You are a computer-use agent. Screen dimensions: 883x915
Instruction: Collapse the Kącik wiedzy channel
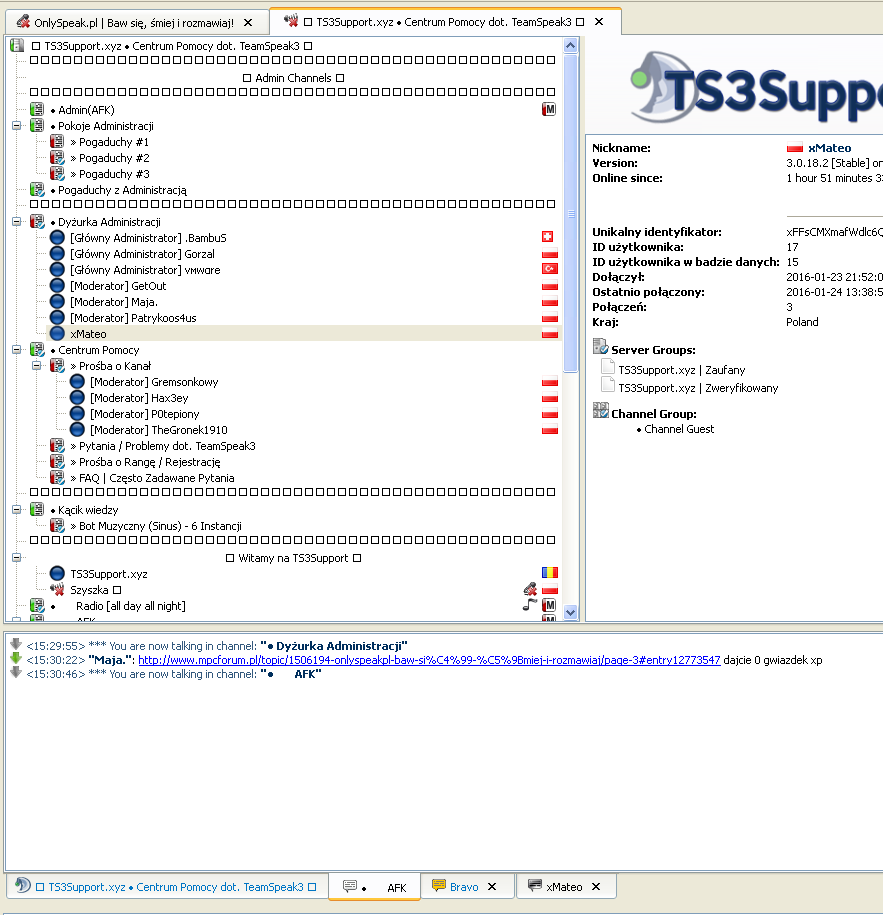(x=17, y=509)
